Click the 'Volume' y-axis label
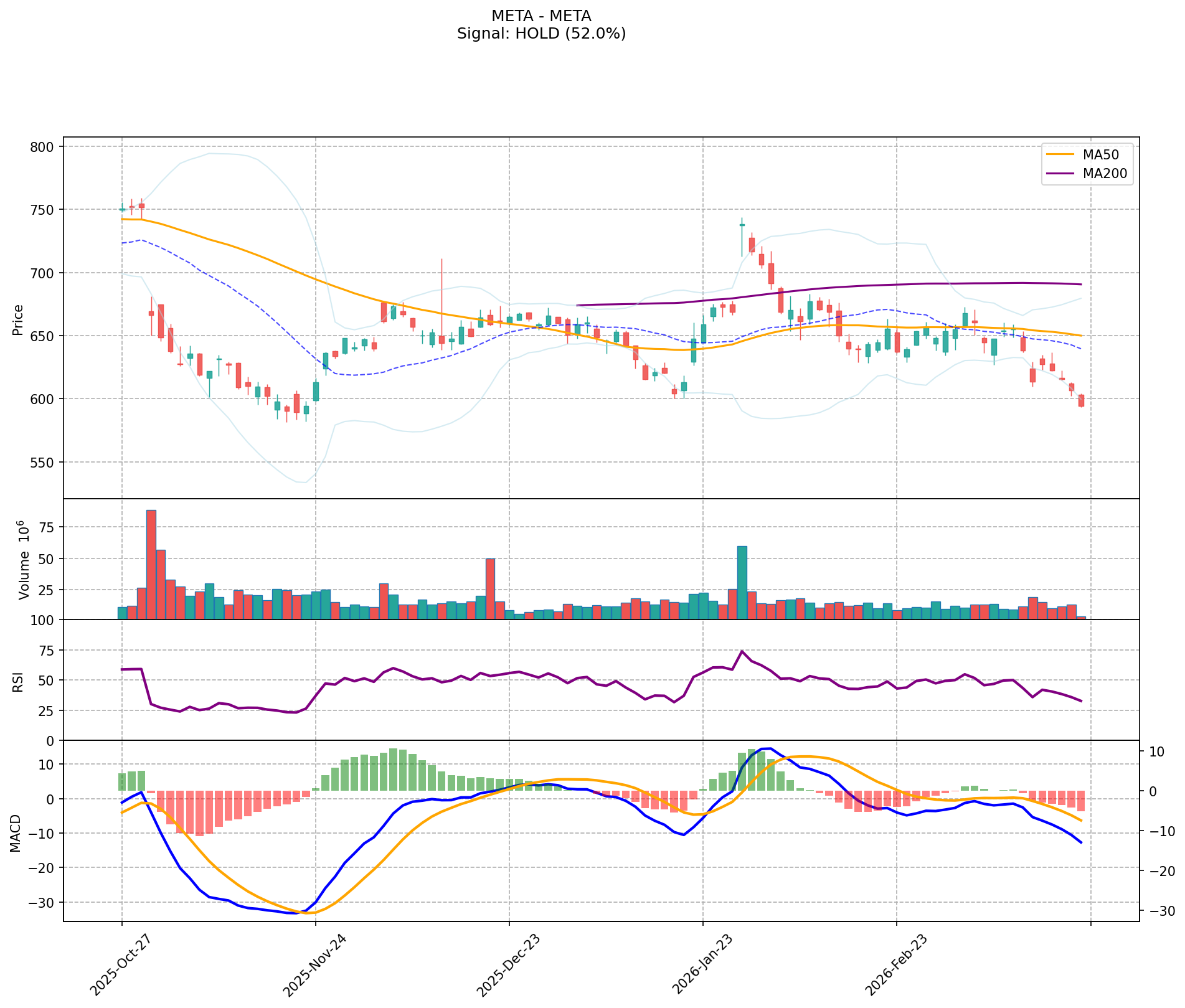This screenshot has width=1185, height=1008. coord(24,560)
